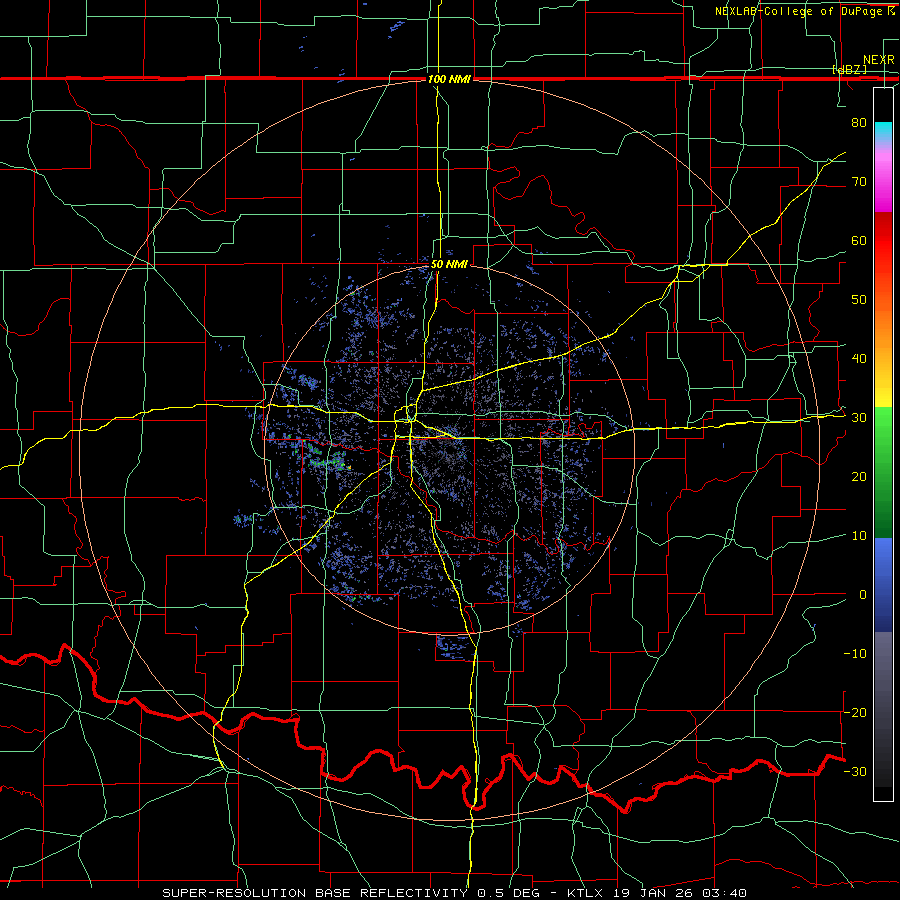Click the "SUPER-RESOLUTION BASE REFLECTIVITY" caption text

(x=315, y=893)
